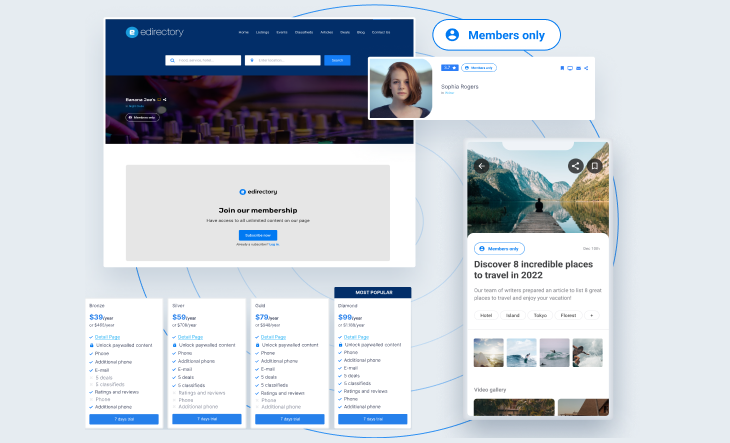Click the lock icon in the Bronze plan
The width and height of the screenshot is (730, 443).
pyautogui.click(x=91, y=345)
